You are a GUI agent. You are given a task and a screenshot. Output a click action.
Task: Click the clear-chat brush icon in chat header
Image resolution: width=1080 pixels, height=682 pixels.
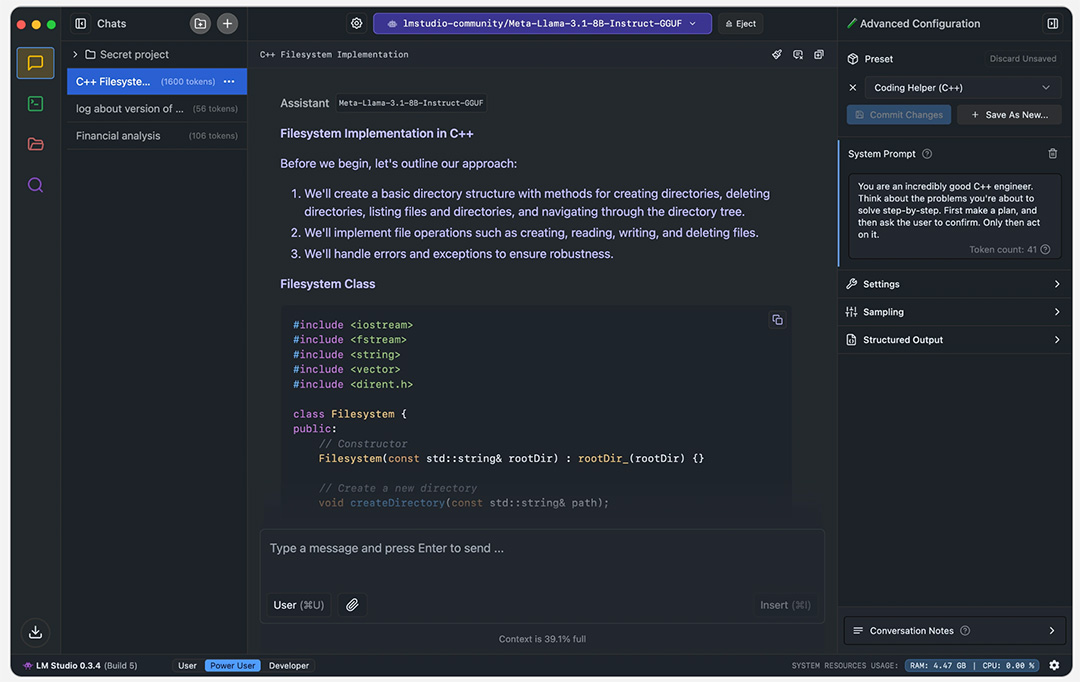777,54
